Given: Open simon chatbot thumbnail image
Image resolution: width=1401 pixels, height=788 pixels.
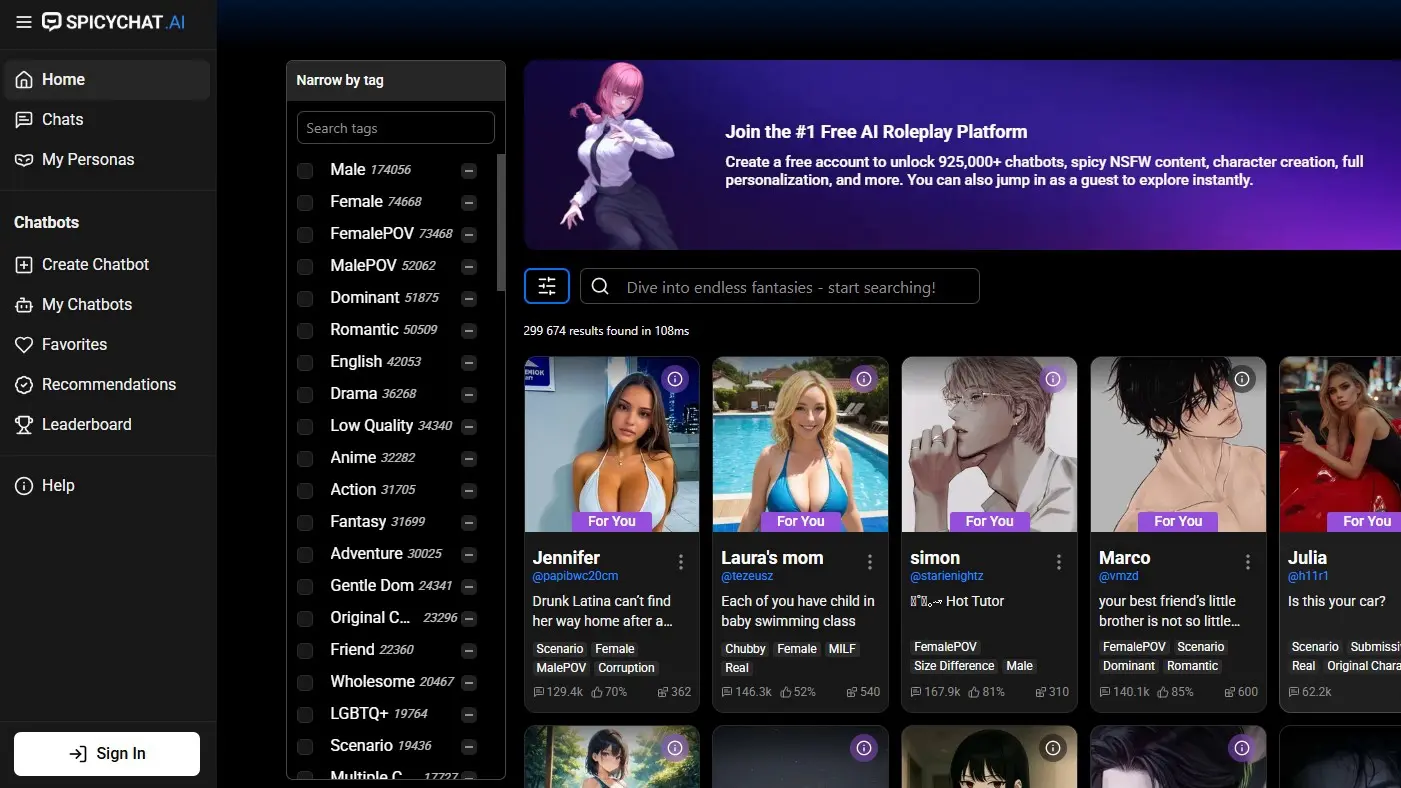Looking at the screenshot, I should (x=989, y=444).
